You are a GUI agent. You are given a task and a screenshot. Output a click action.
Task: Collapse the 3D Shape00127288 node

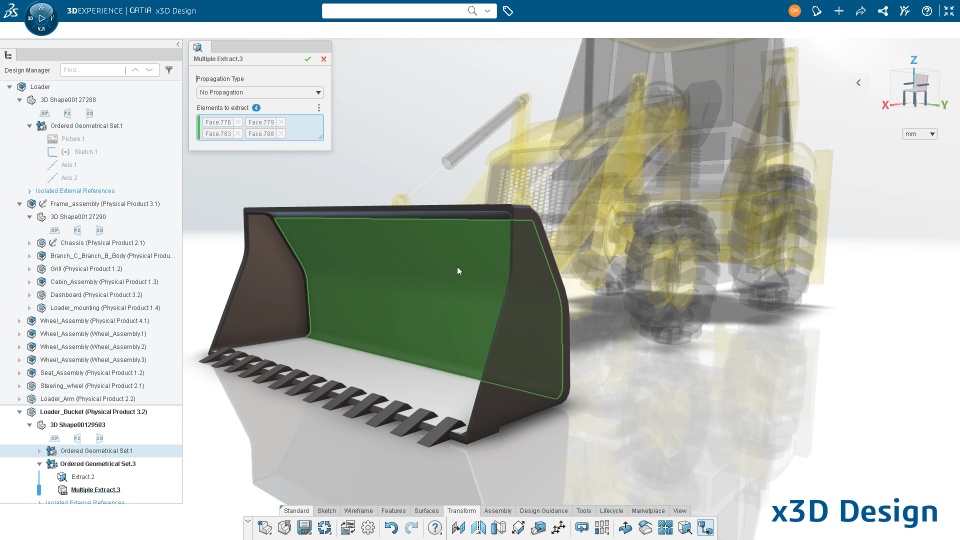point(20,100)
